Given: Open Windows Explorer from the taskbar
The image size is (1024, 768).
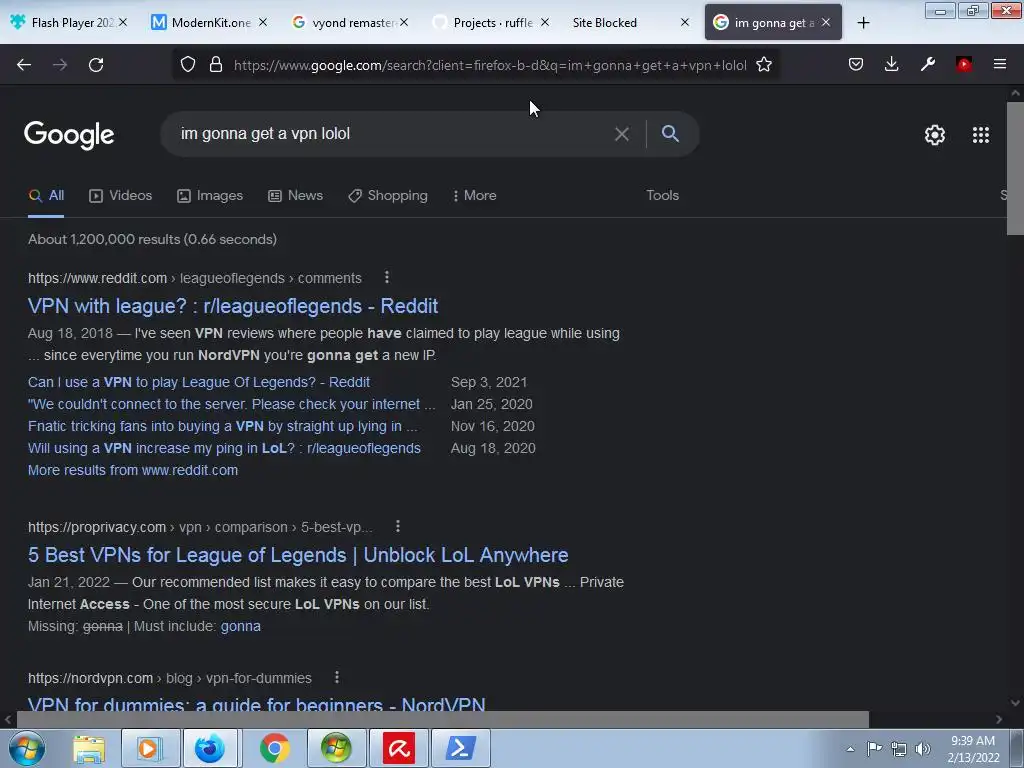Looking at the screenshot, I should pos(89,748).
